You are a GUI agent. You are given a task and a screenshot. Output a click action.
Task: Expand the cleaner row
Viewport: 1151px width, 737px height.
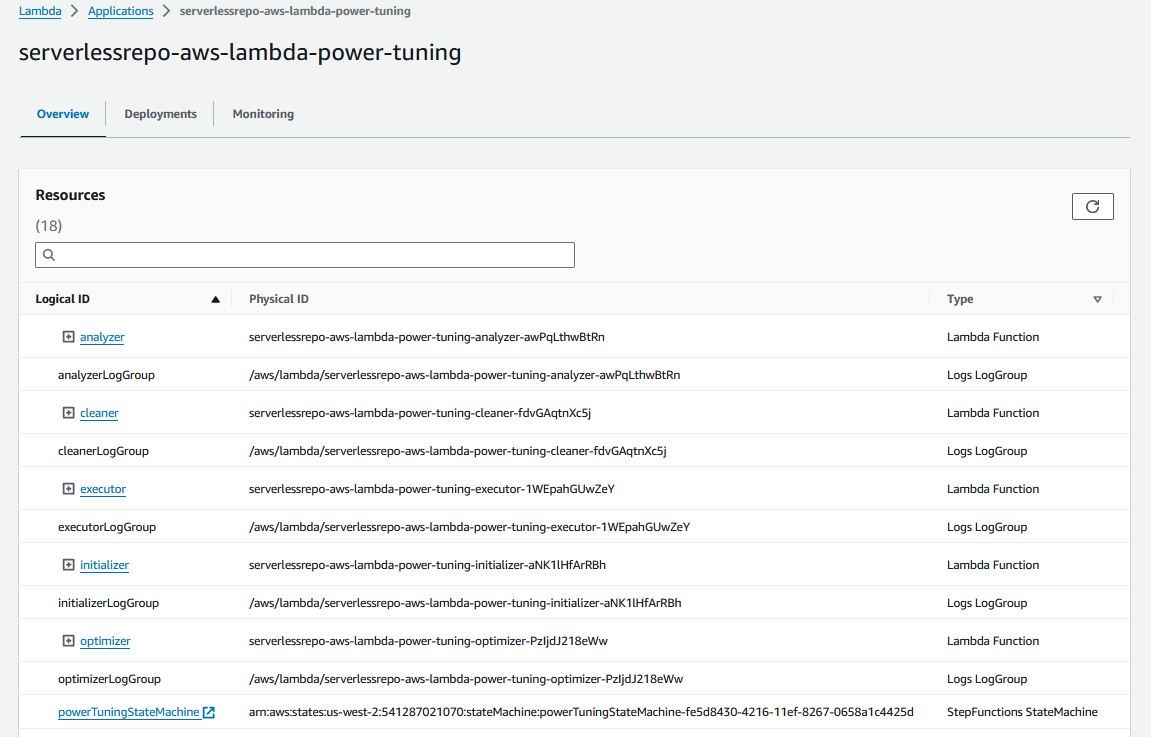coord(68,413)
